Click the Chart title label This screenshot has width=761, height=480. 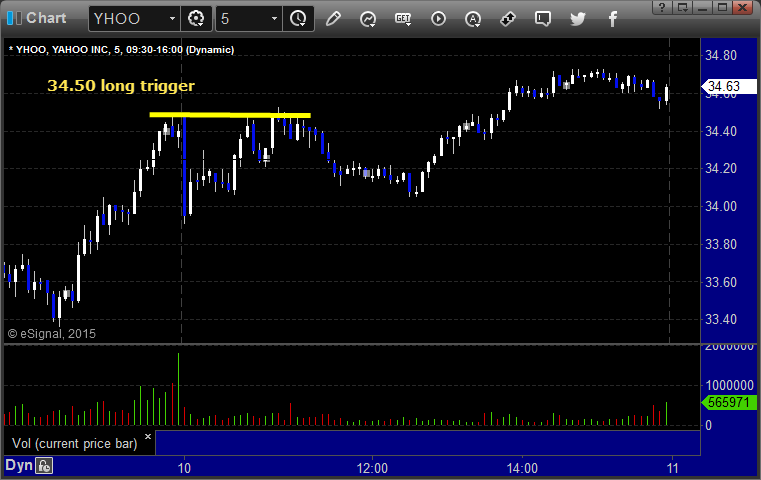tap(46, 18)
